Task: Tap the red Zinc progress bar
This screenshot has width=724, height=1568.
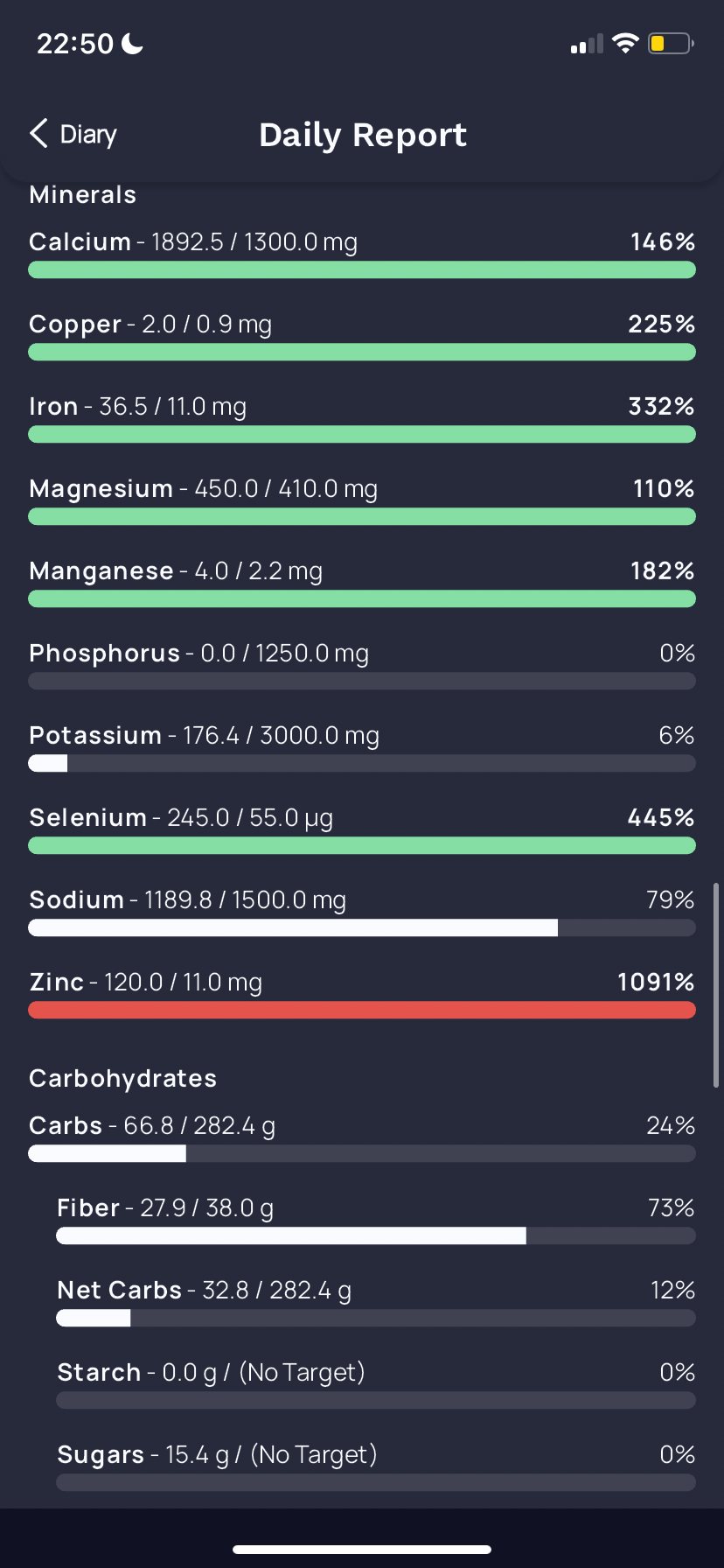Action: click(362, 1010)
